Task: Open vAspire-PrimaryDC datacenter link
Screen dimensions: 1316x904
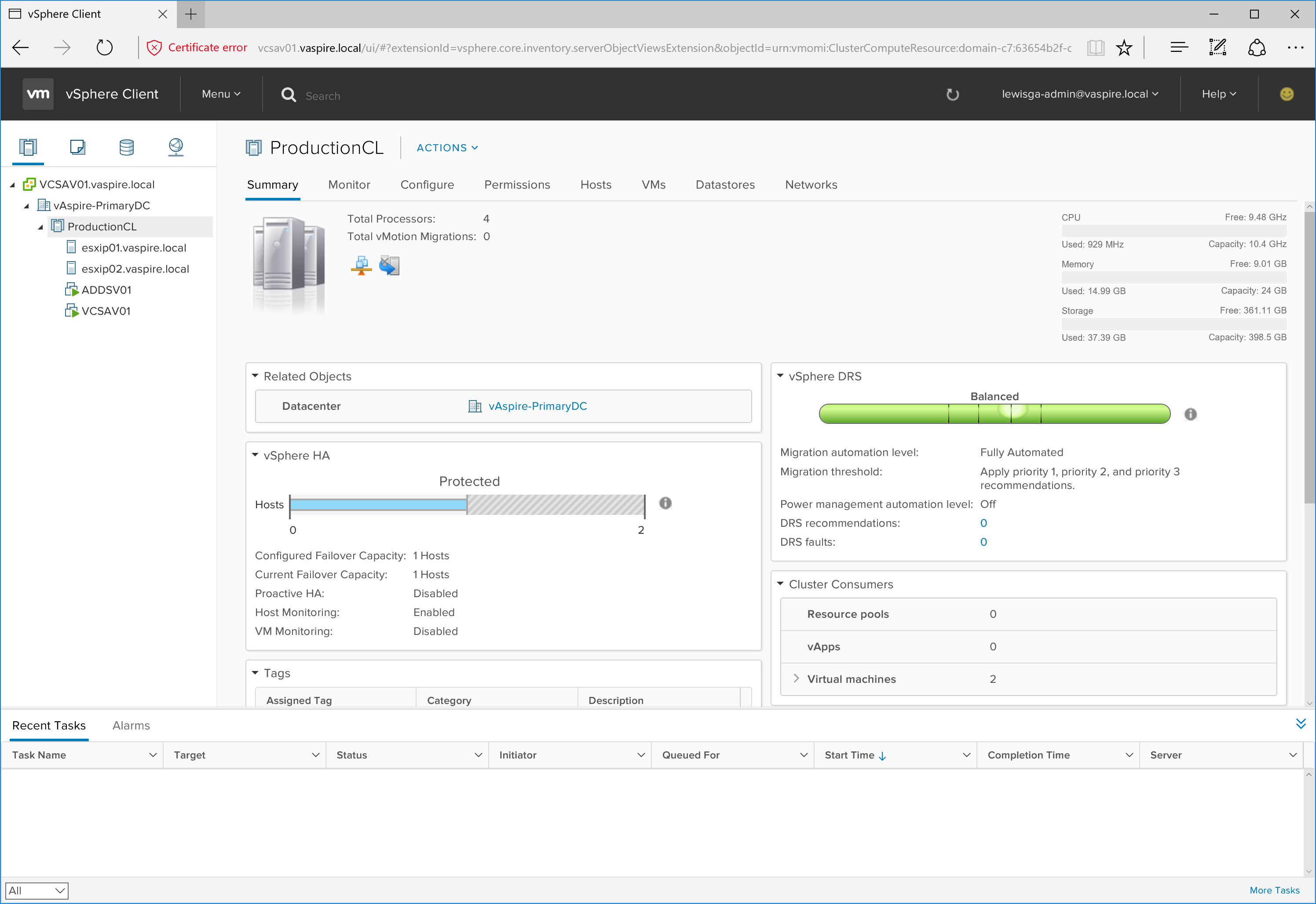Action: click(538, 406)
